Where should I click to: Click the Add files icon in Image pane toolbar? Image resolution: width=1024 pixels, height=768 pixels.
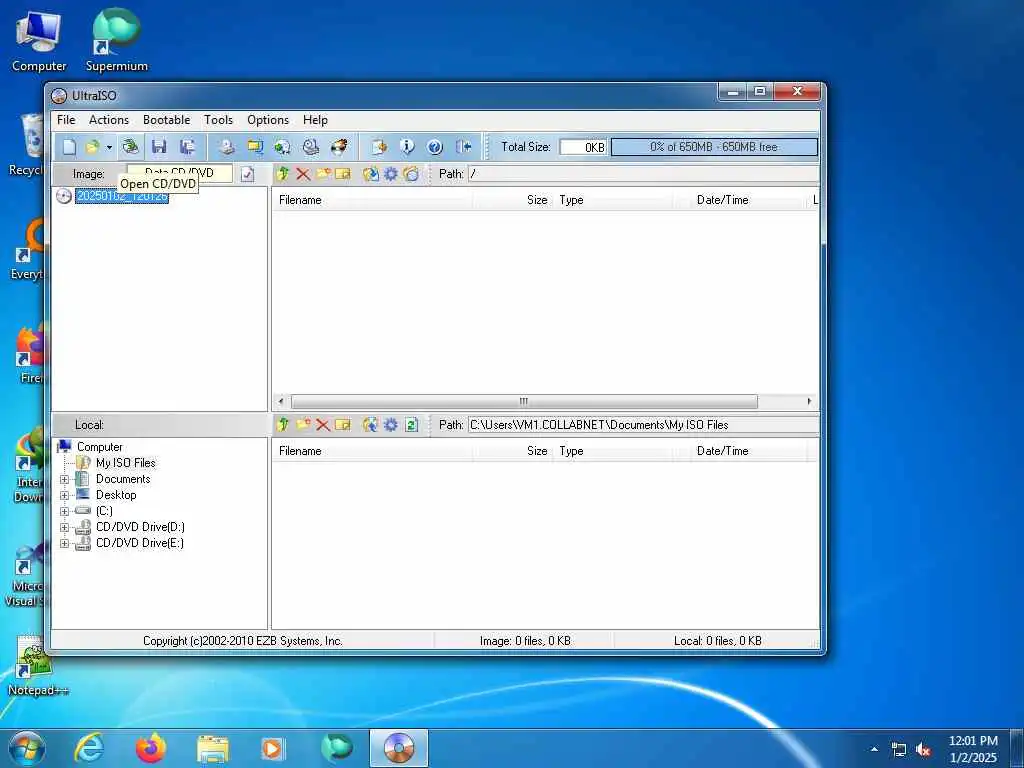tap(370, 174)
